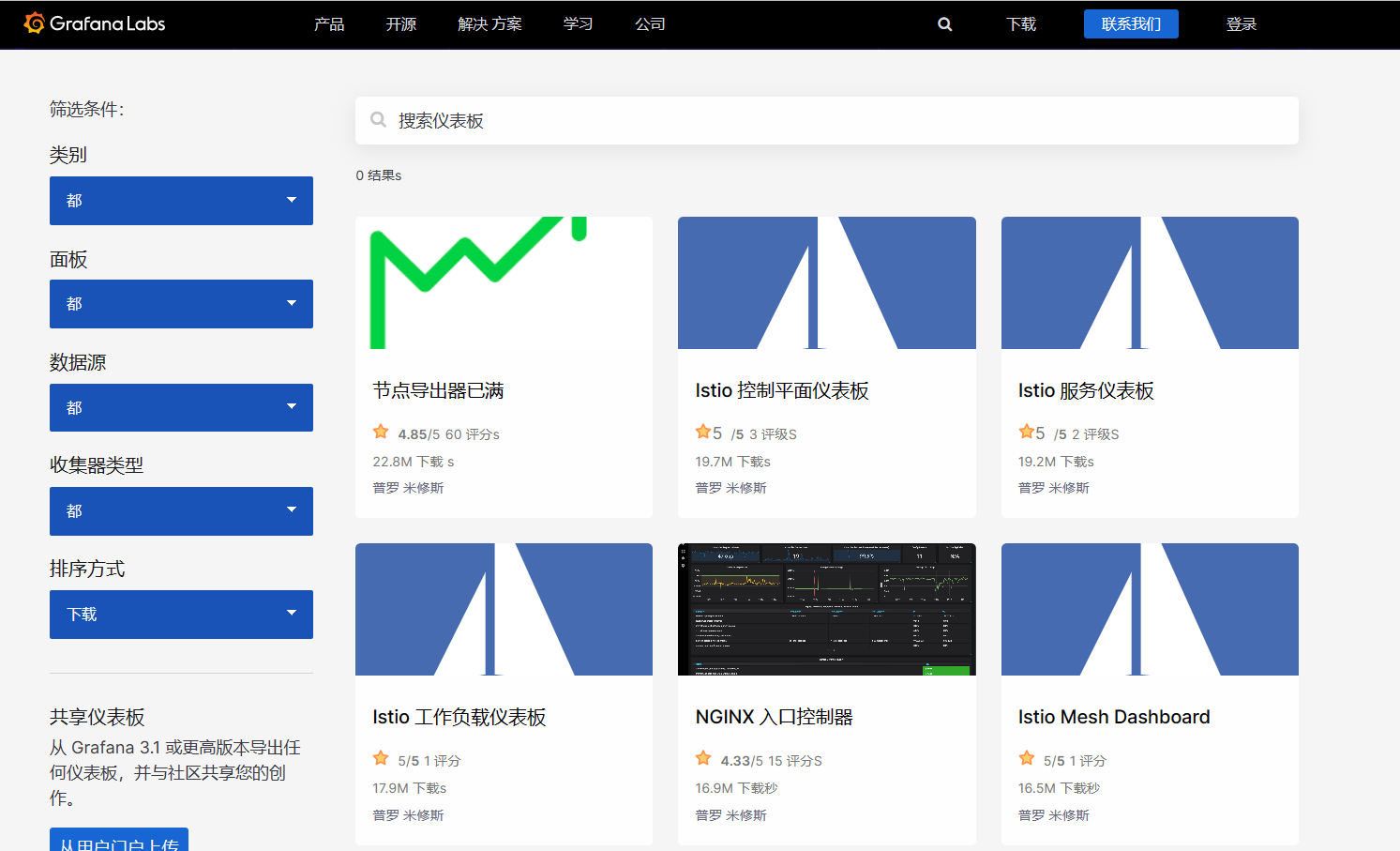Click the 从用户门户上传 button
The image size is (1400, 851).
[x=119, y=840]
